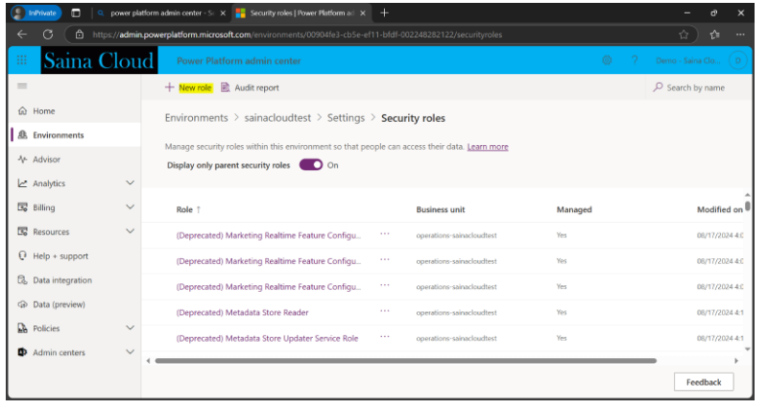Image resolution: width=768 pixels, height=410 pixels.
Task: Open browser settings and more menu
Action: tap(740, 34)
